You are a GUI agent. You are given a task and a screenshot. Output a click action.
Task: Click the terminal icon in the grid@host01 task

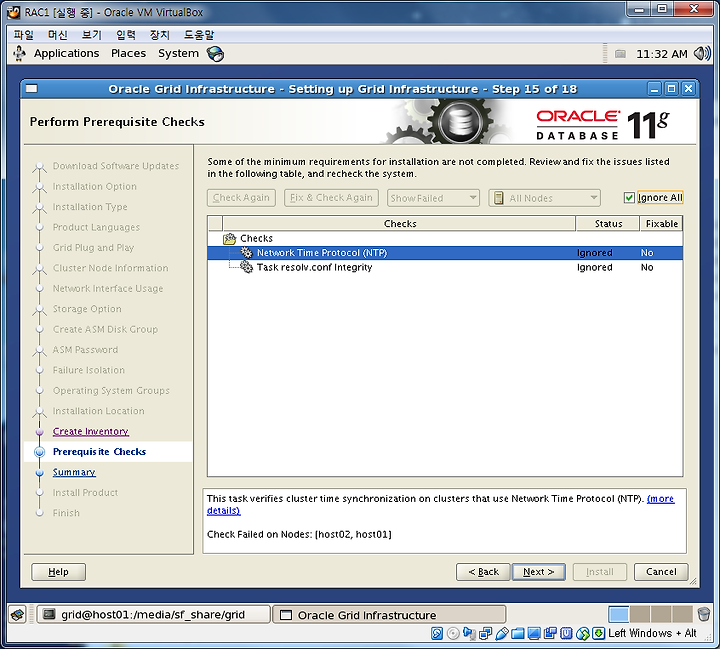(49, 614)
